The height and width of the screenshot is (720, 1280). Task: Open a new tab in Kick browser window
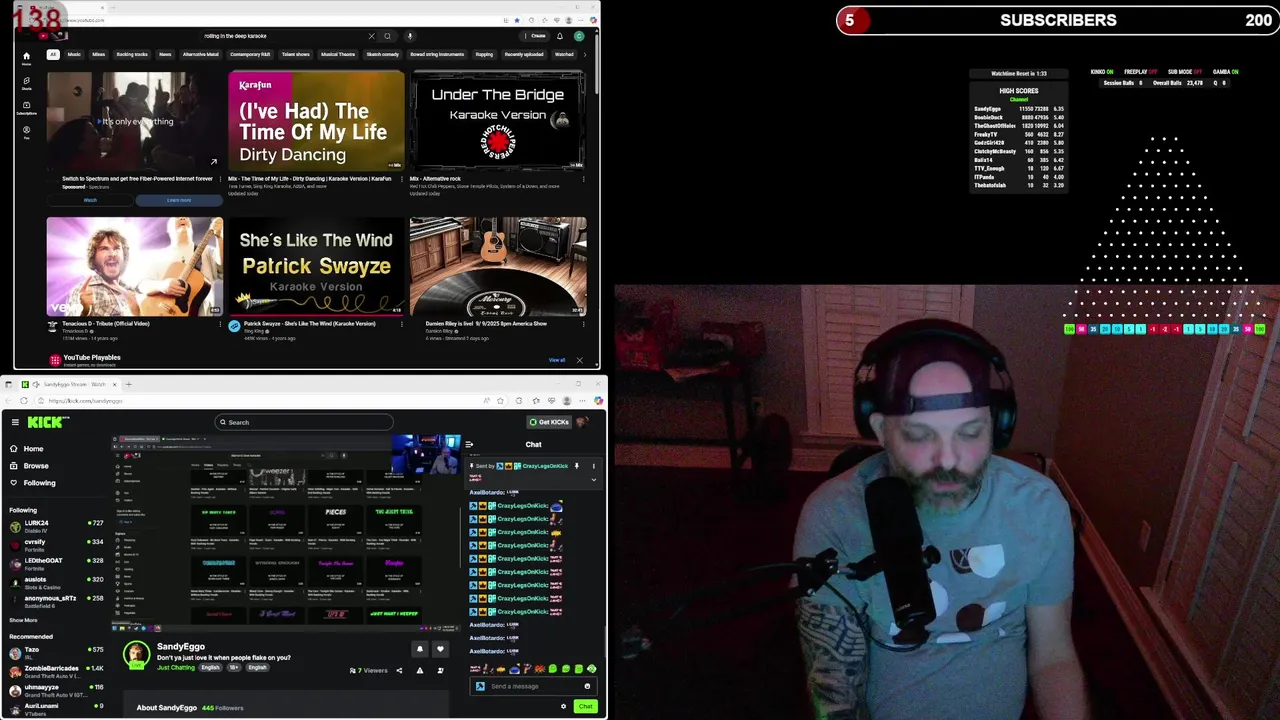[128, 384]
